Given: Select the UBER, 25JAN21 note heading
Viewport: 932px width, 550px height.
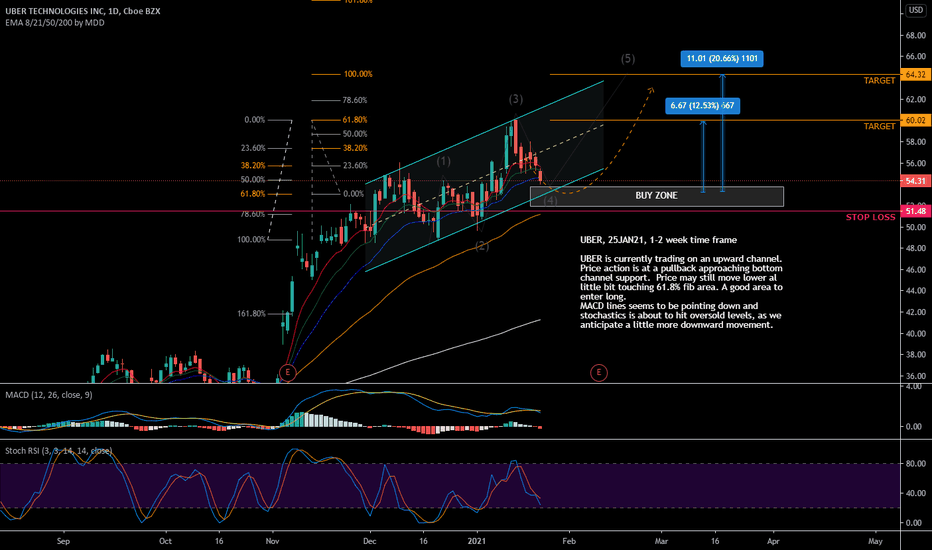Looking at the screenshot, I should point(659,240).
